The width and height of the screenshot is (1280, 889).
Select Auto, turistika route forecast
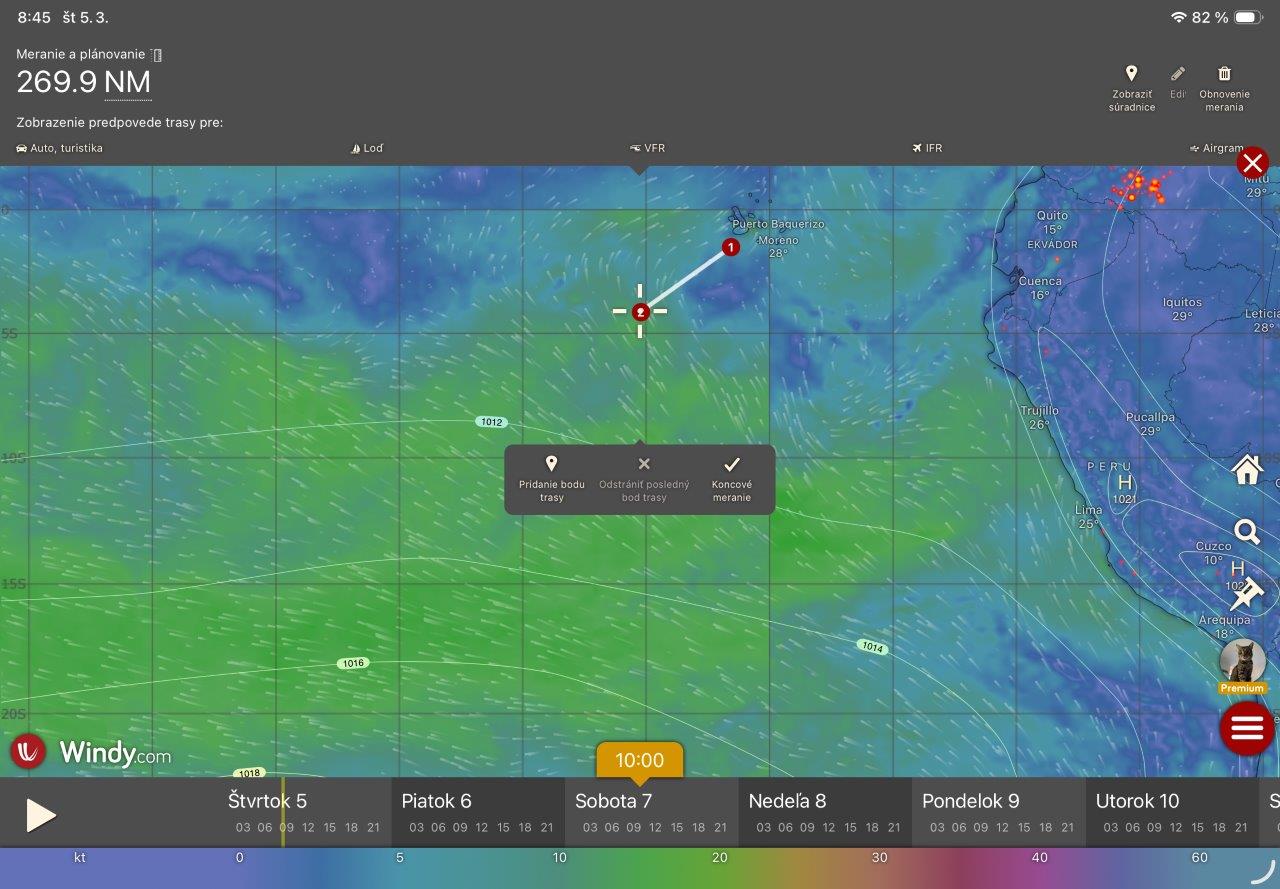click(x=60, y=148)
